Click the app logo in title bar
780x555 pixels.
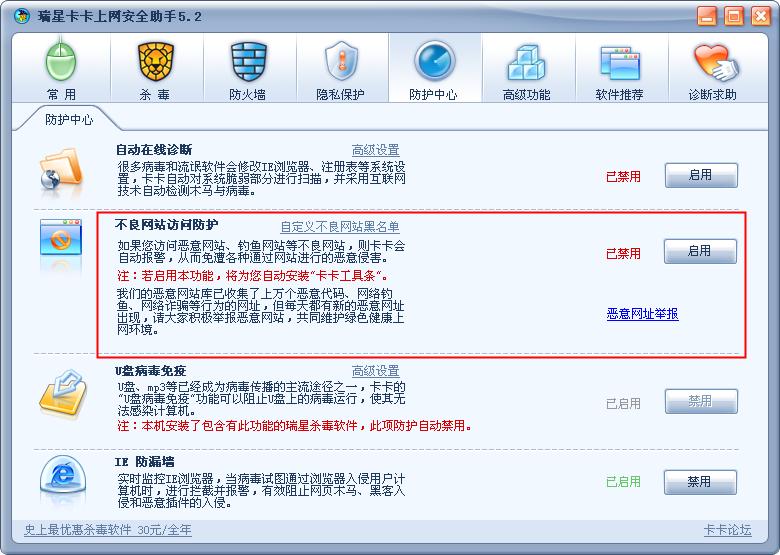tap(22, 16)
